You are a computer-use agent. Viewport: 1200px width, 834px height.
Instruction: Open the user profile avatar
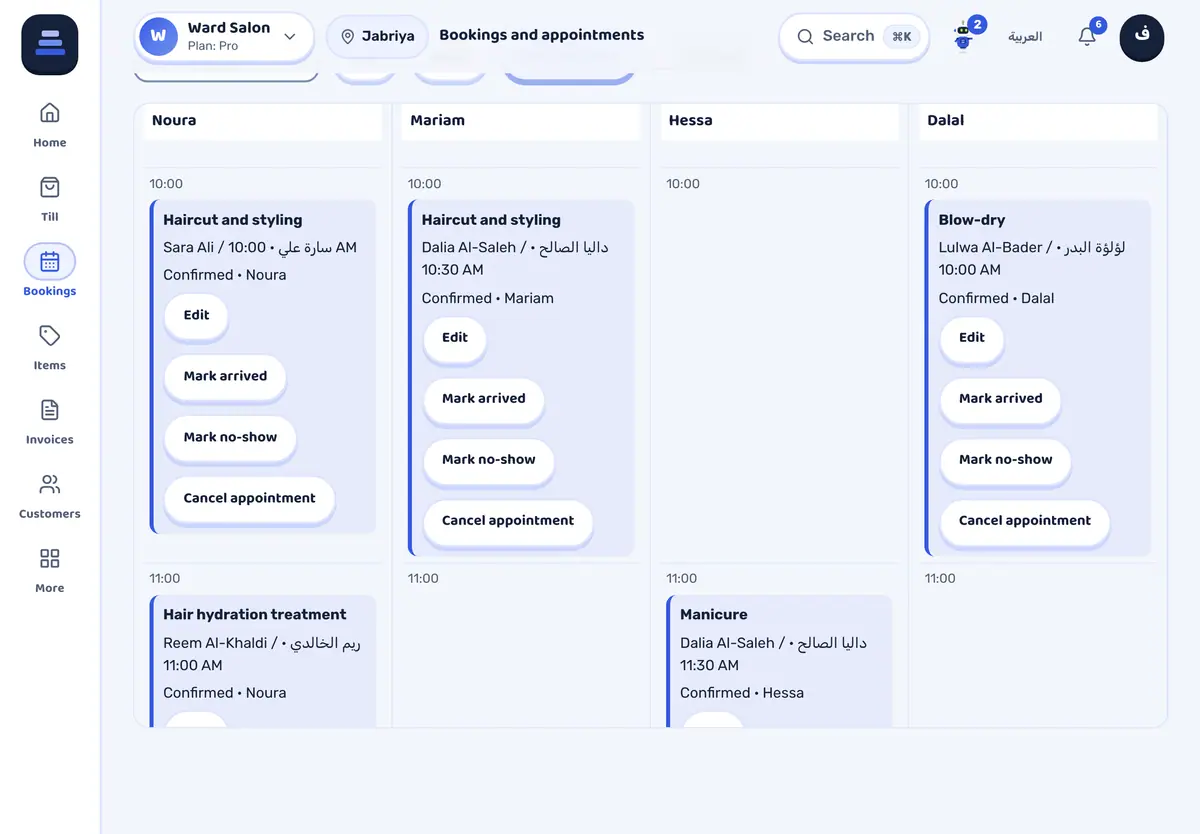tap(1142, 38)
